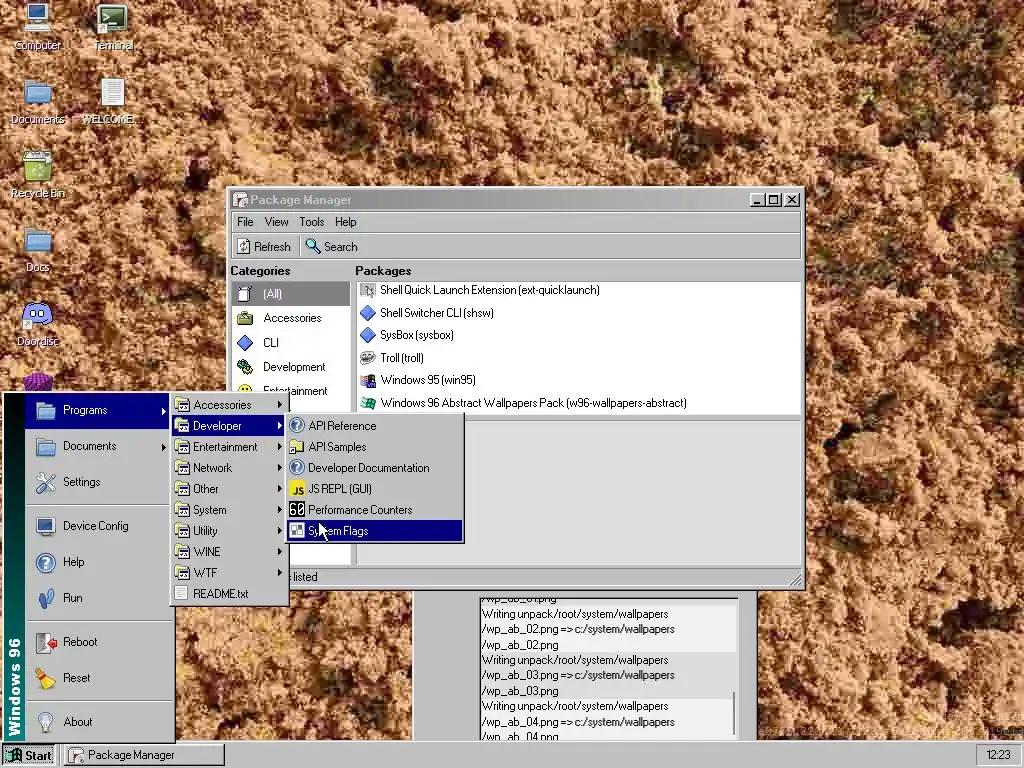The width and height of the screenshot is (1024, 768).
Task: Click the taskbar clock
Action: (x=998, y=755)
